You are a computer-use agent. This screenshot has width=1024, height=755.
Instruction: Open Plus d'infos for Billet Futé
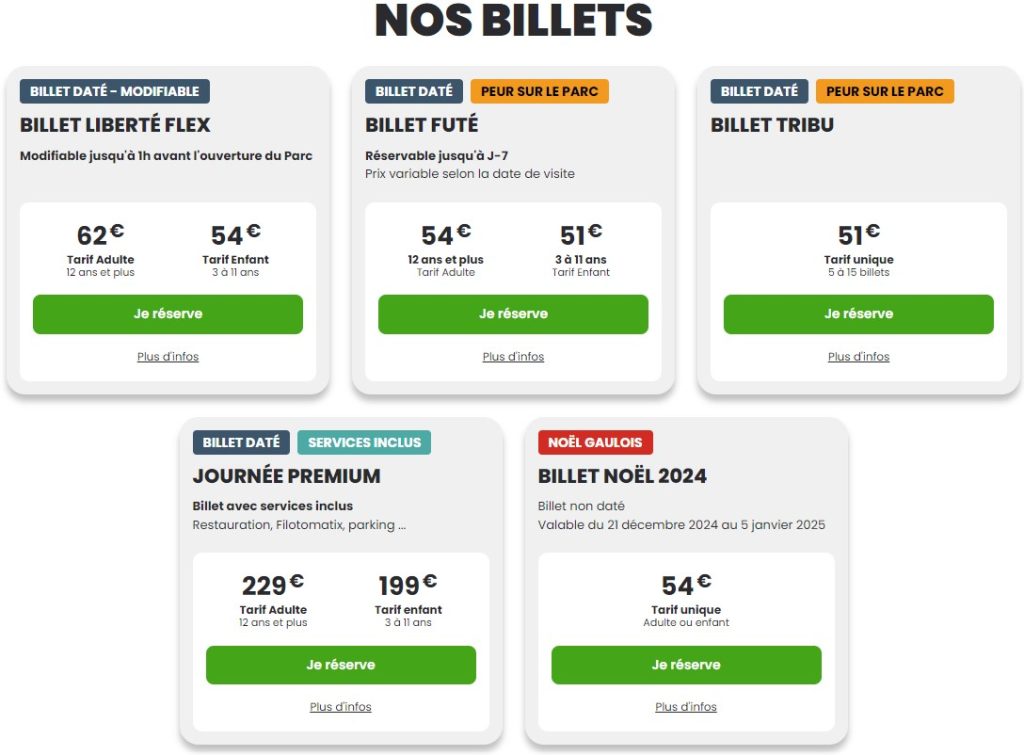512,356
